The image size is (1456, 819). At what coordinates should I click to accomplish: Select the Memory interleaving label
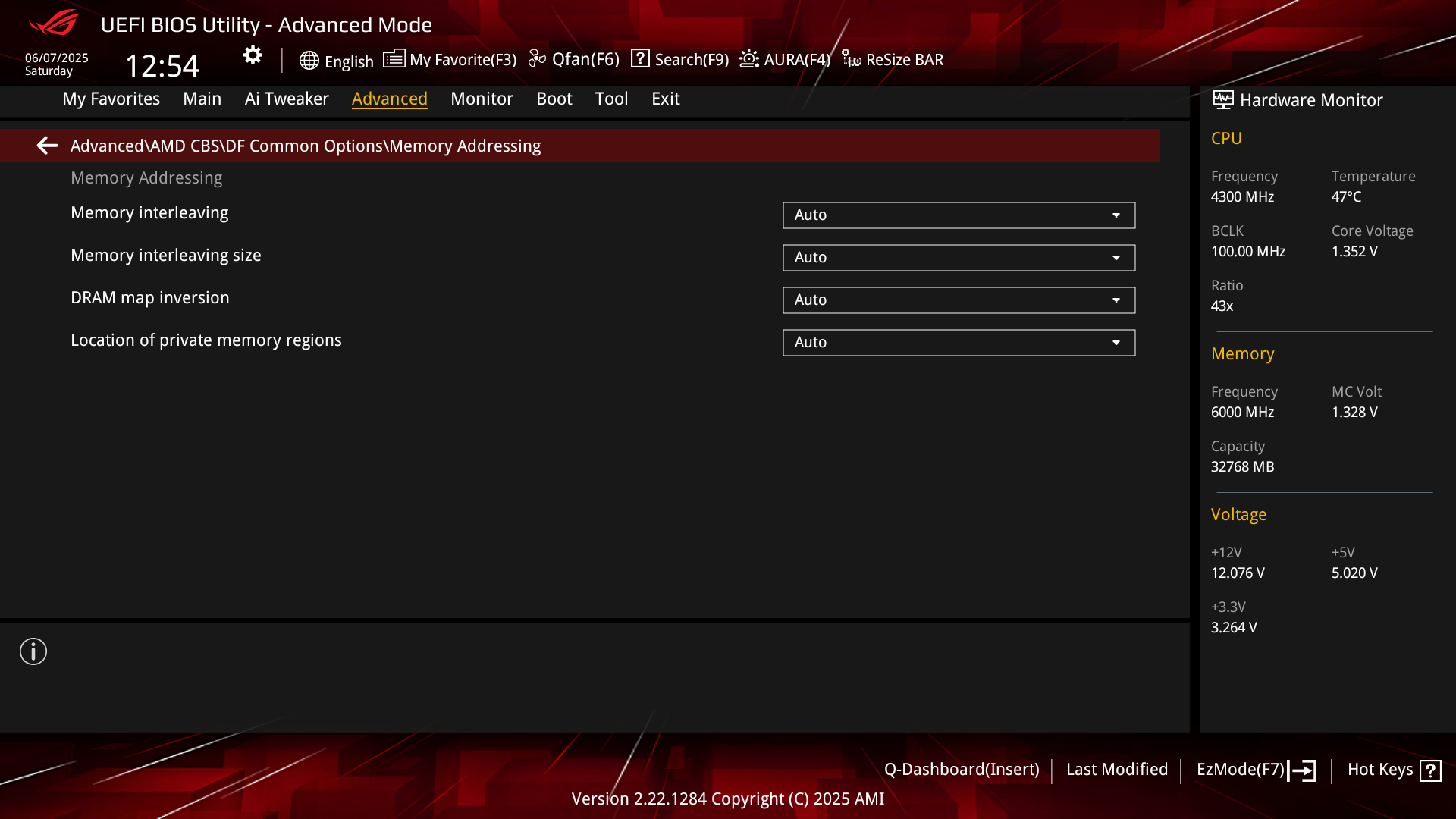click(x=149, y=213)
